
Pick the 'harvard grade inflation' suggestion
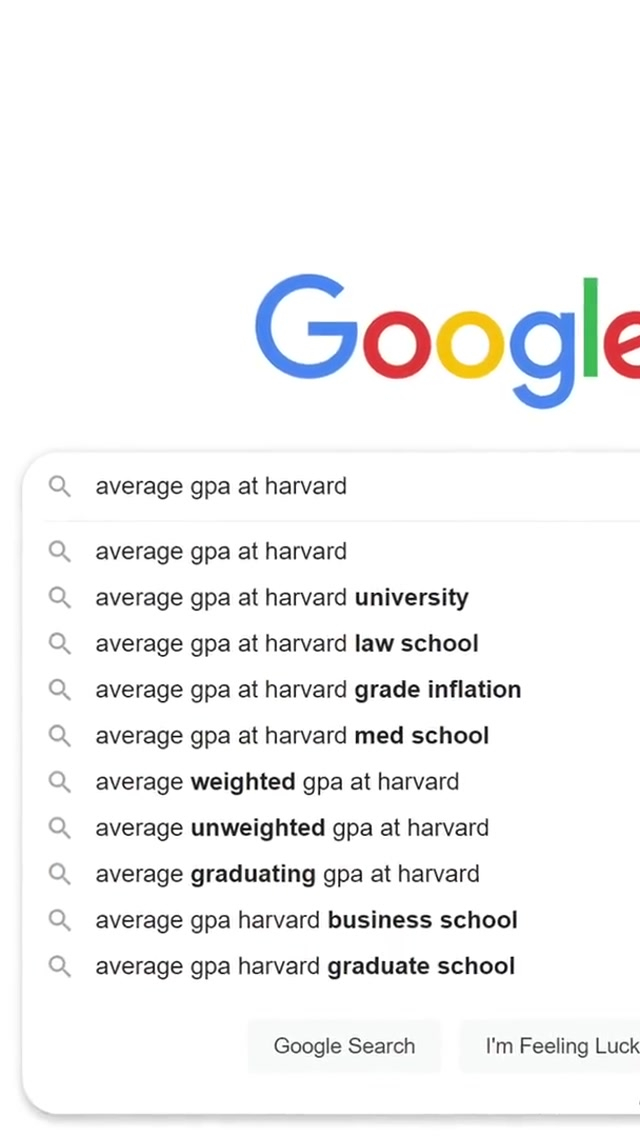(308, 690)
